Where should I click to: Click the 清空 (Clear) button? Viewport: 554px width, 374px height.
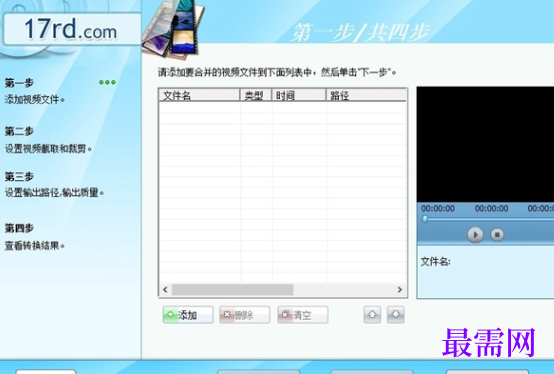click(302, 314)
